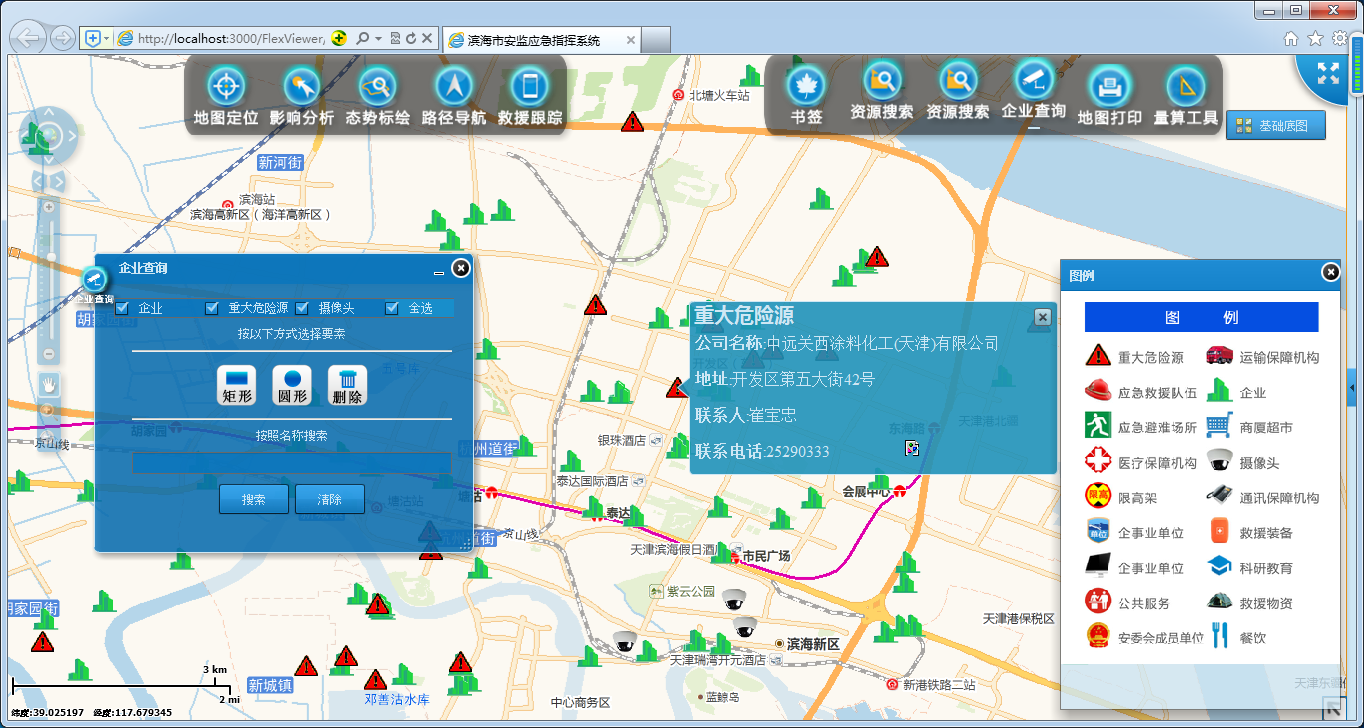
Task: Uncheck the 企业 checkbox
Action: click(122, 308)
